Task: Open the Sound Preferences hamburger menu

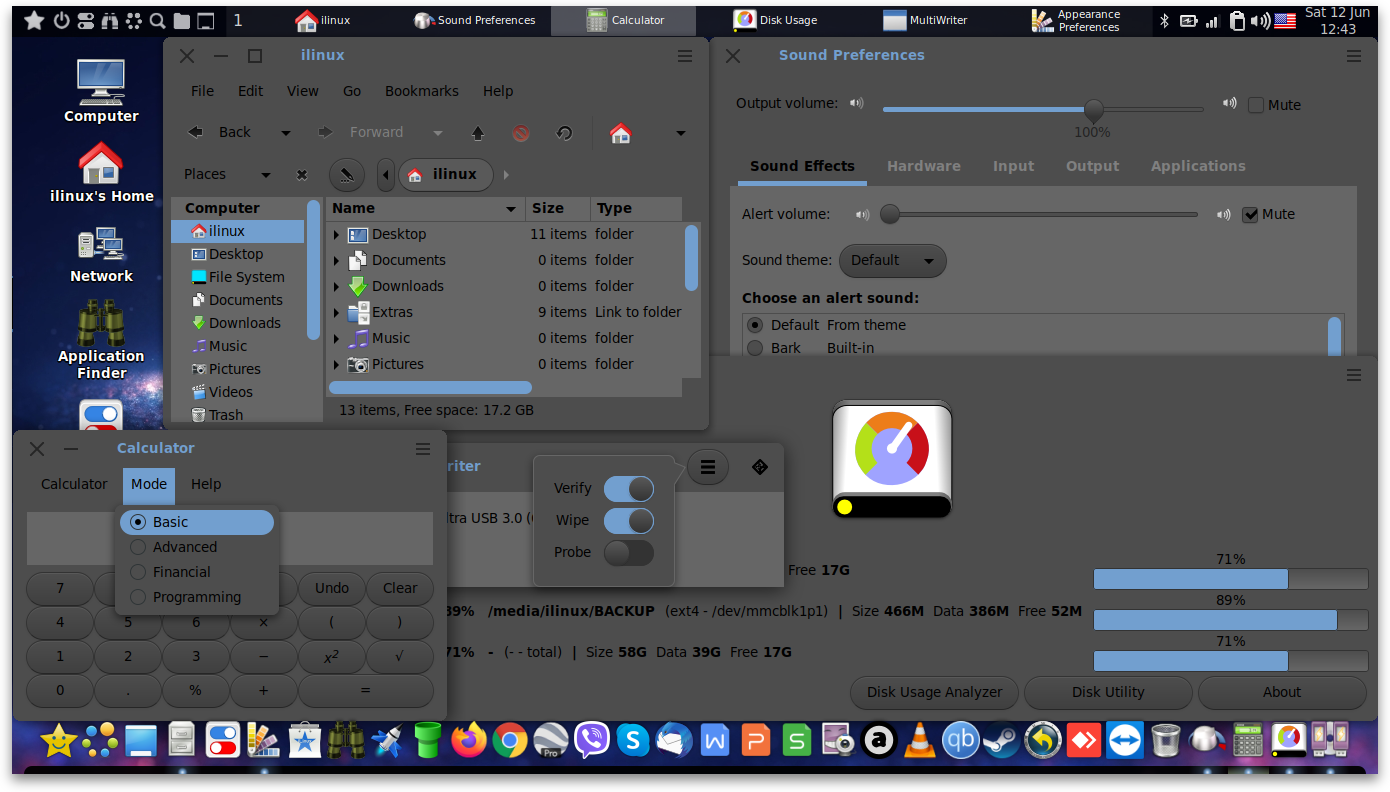Action: pyautogui.click(x=1354, y=56)
